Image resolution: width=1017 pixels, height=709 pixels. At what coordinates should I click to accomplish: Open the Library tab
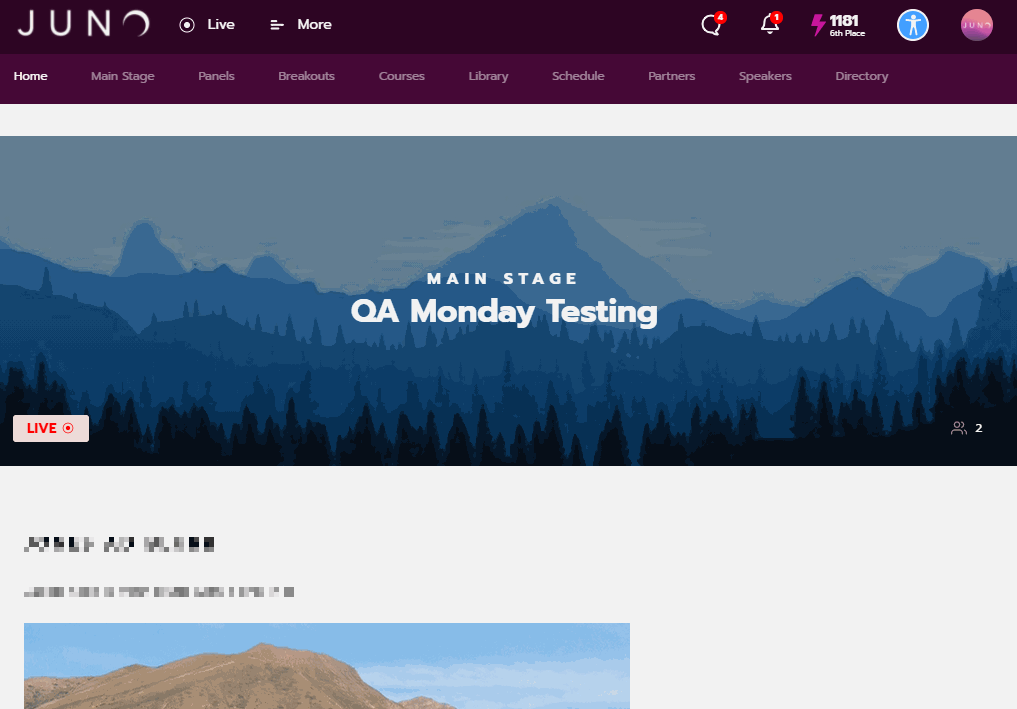click(x=488, y=76)
